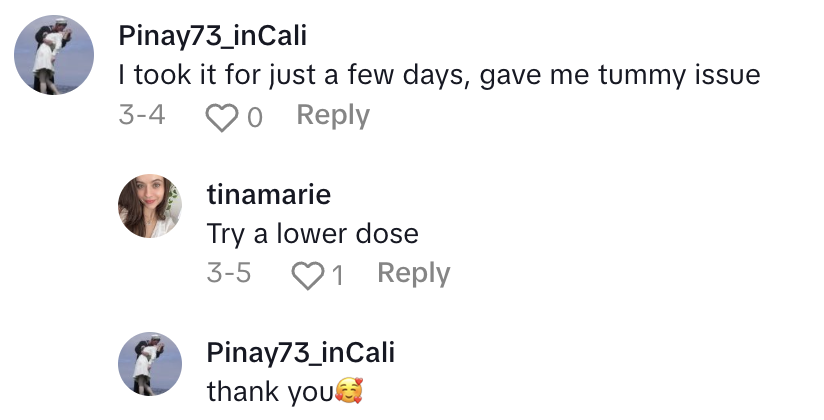
Task: Click the '3-4' date on the top comment
Action: 141,116
